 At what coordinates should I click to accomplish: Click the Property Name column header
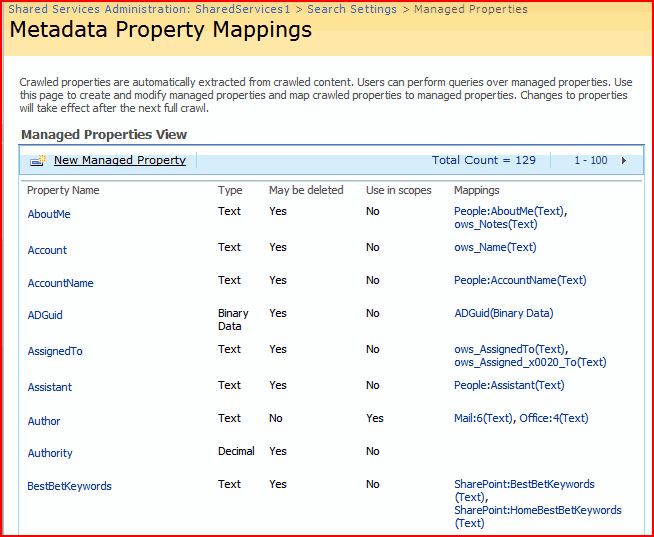[x=63, y=190]
